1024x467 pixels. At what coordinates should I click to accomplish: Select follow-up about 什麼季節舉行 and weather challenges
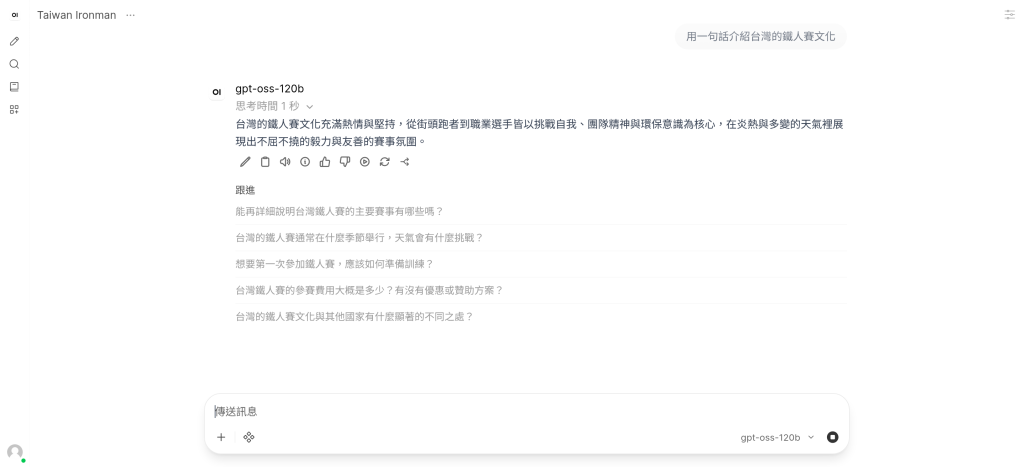541,238
